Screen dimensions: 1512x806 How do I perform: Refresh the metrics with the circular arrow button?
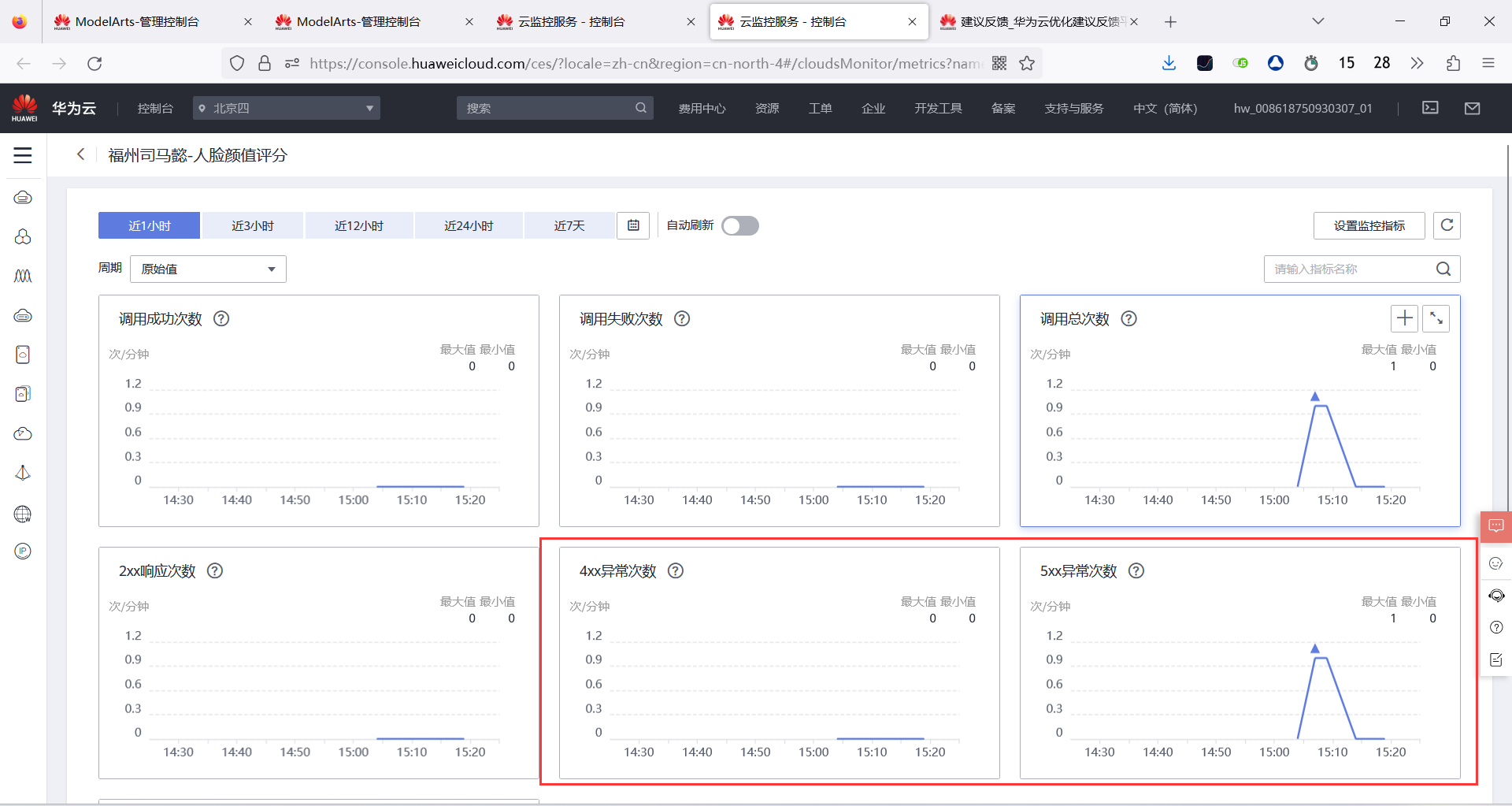coord(1447,225)
